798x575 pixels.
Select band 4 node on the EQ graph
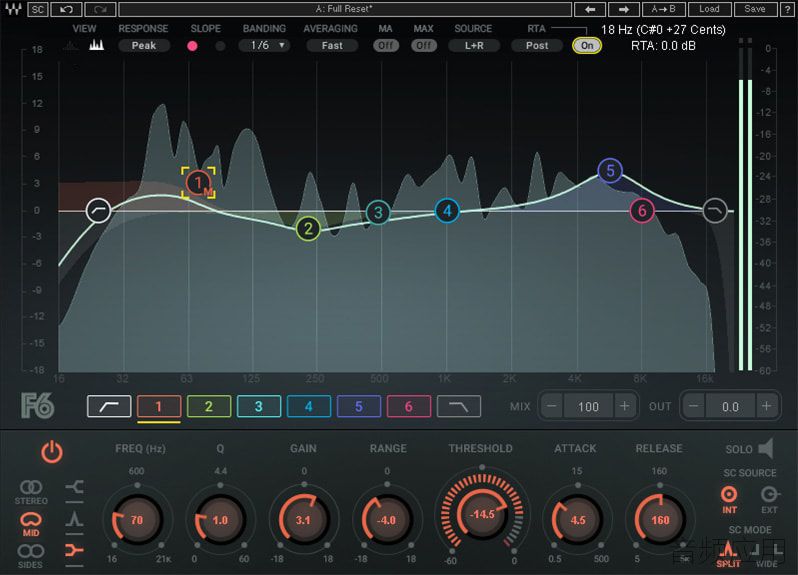pos(447,211)
